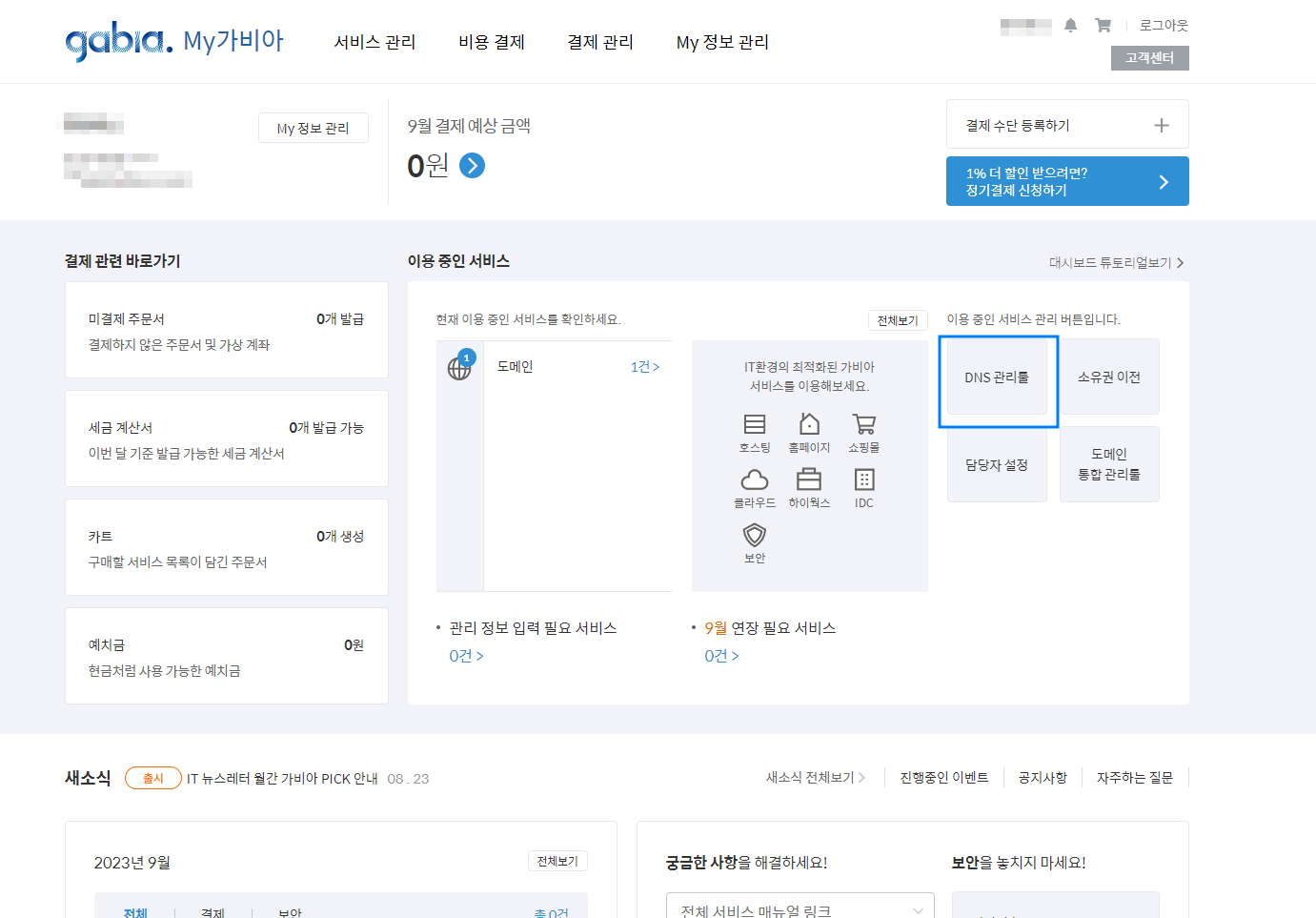Click 0건 under 관리 정보 입력 필요 서비스
The image size is (1316, 918).
pos(466,656)
